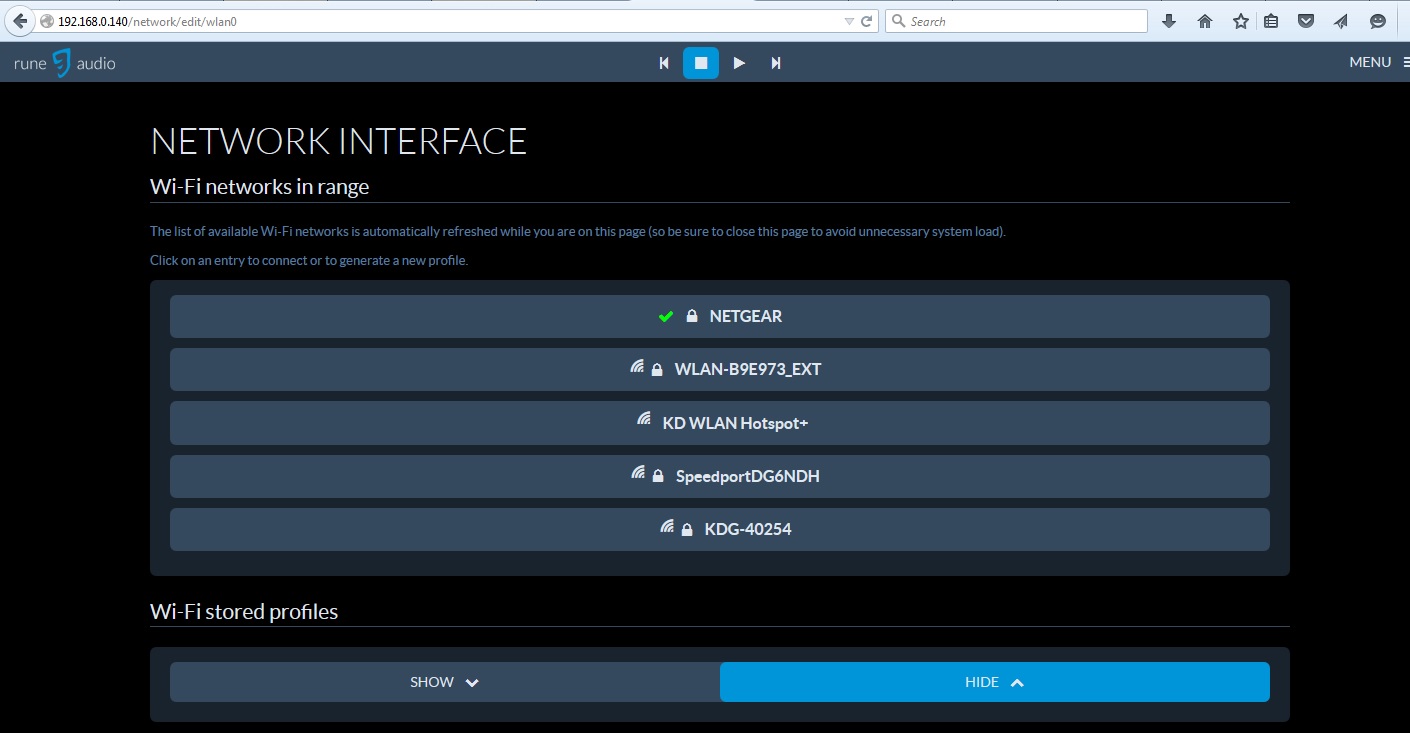
Task: Select the connected NETGEAR network
Action: (x=720, y=316)
